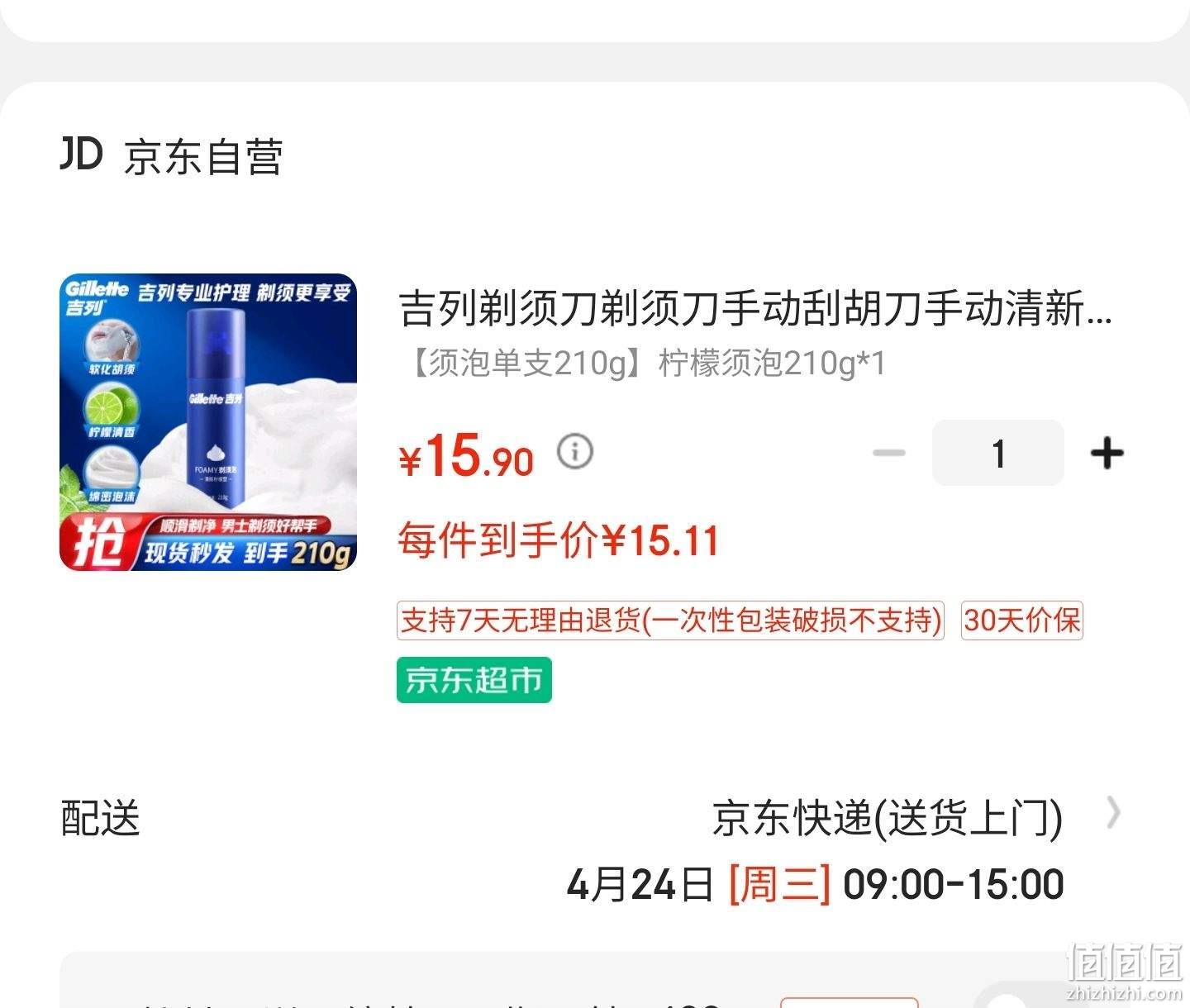Open the 吉列剃须刀 product title

point(755,309)
